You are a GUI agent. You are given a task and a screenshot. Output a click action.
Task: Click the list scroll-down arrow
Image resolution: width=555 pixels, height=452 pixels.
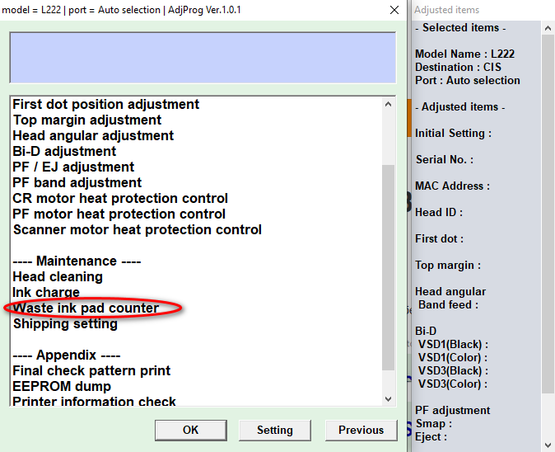388,399
